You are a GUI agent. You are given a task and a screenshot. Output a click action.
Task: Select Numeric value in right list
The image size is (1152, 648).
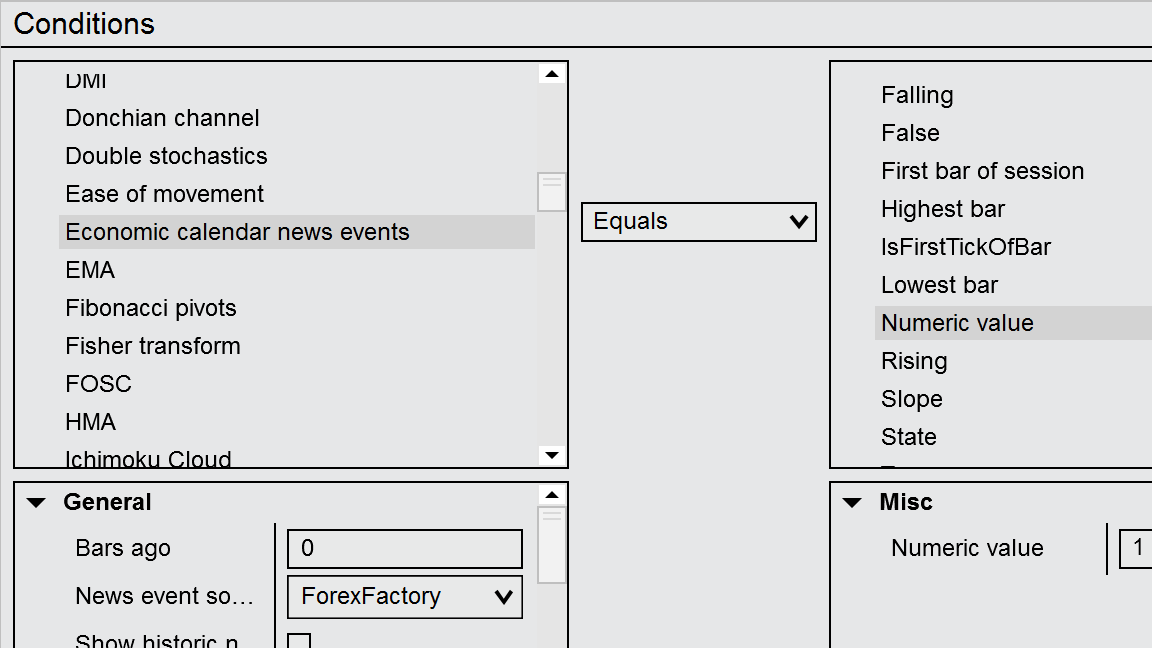[x=957, y=323]
